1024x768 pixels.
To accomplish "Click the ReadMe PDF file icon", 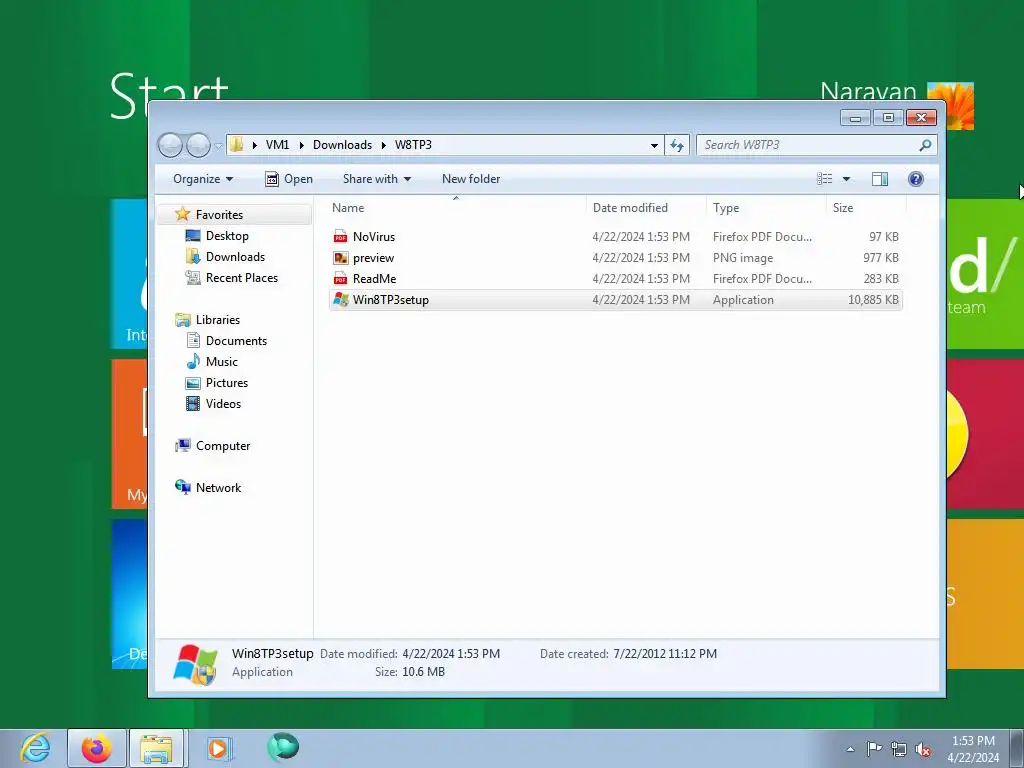I will point(340,279).
